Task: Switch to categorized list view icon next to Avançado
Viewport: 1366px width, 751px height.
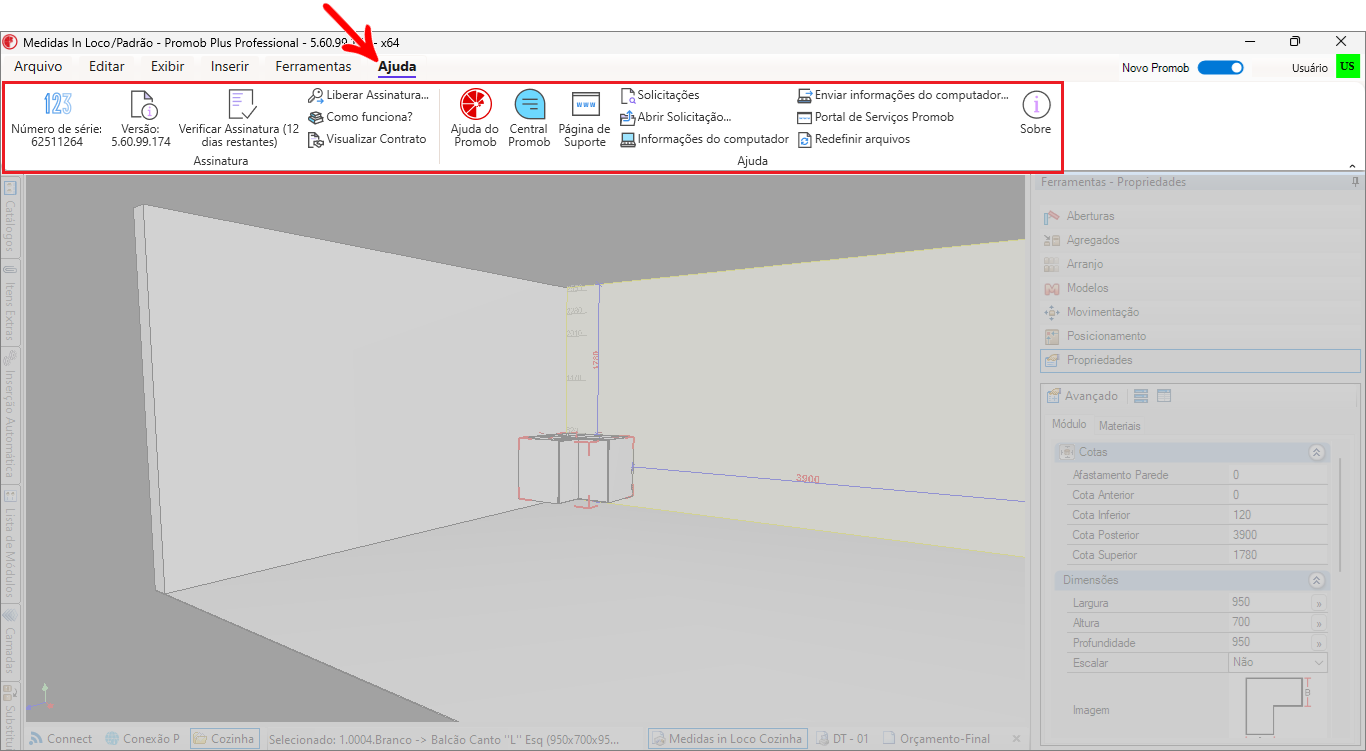Action: (x=1141, y=396)
